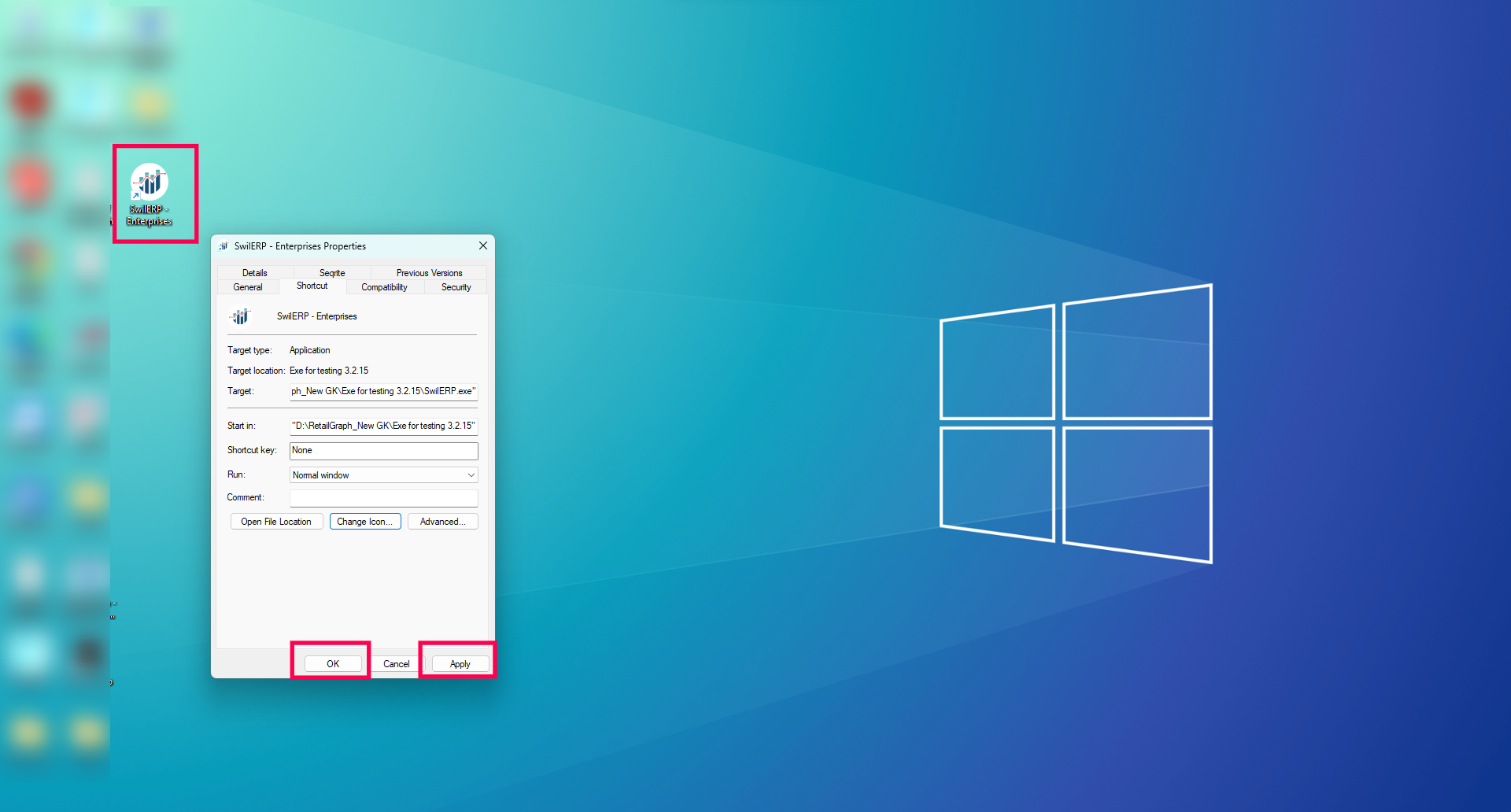Click the Change Icon... button

[365, 522]
